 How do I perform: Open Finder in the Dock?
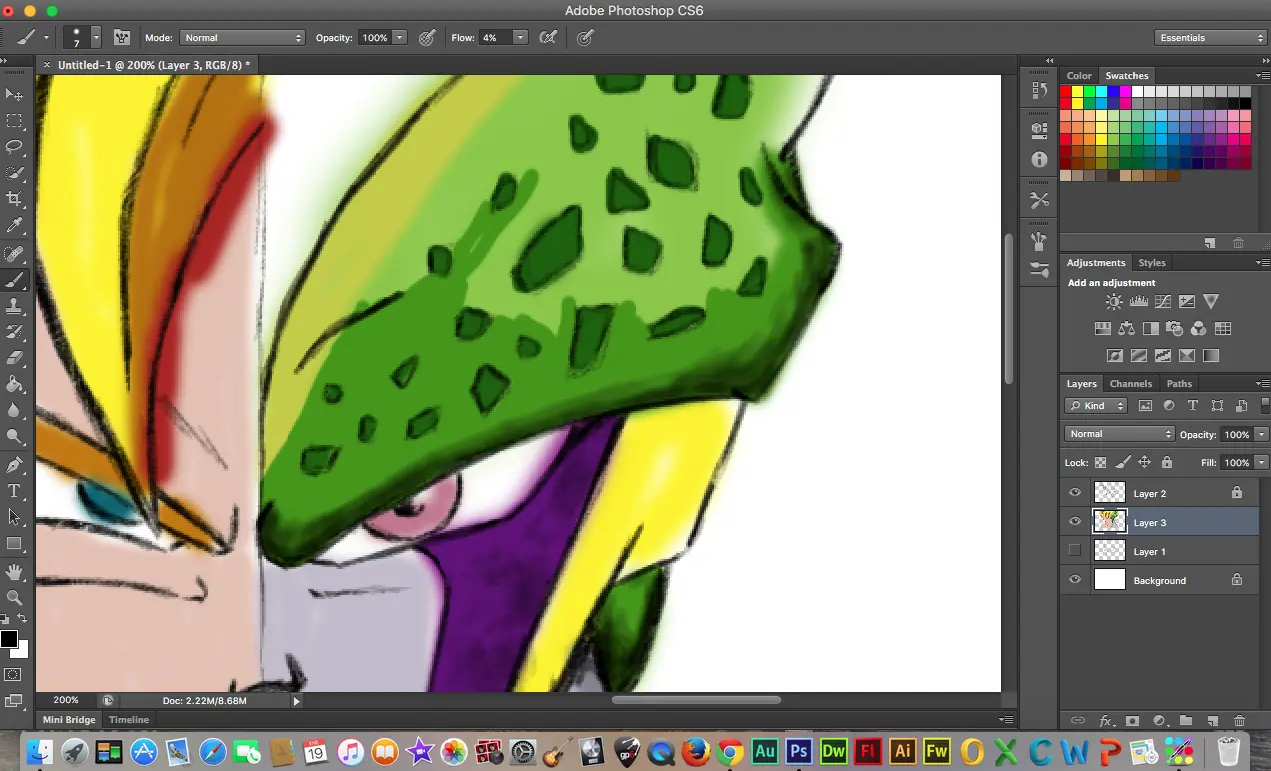click(40, 751)
